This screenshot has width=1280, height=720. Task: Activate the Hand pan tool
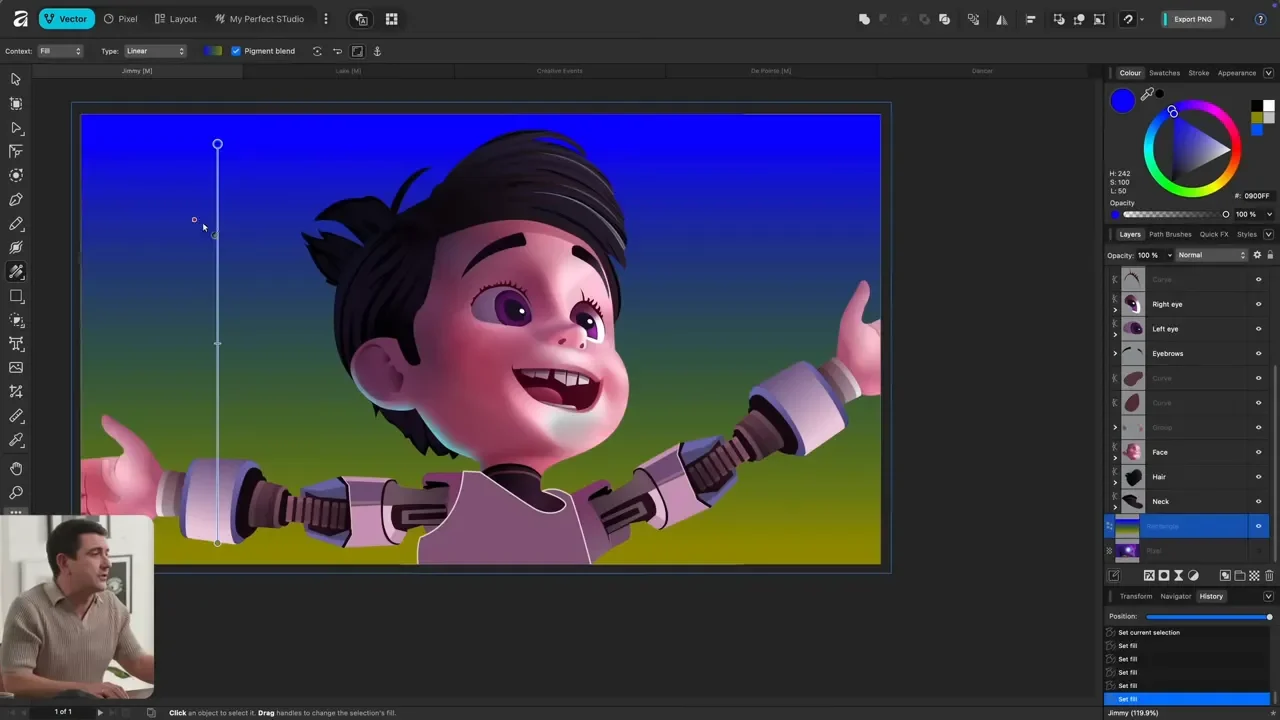(x=16, y=468)
